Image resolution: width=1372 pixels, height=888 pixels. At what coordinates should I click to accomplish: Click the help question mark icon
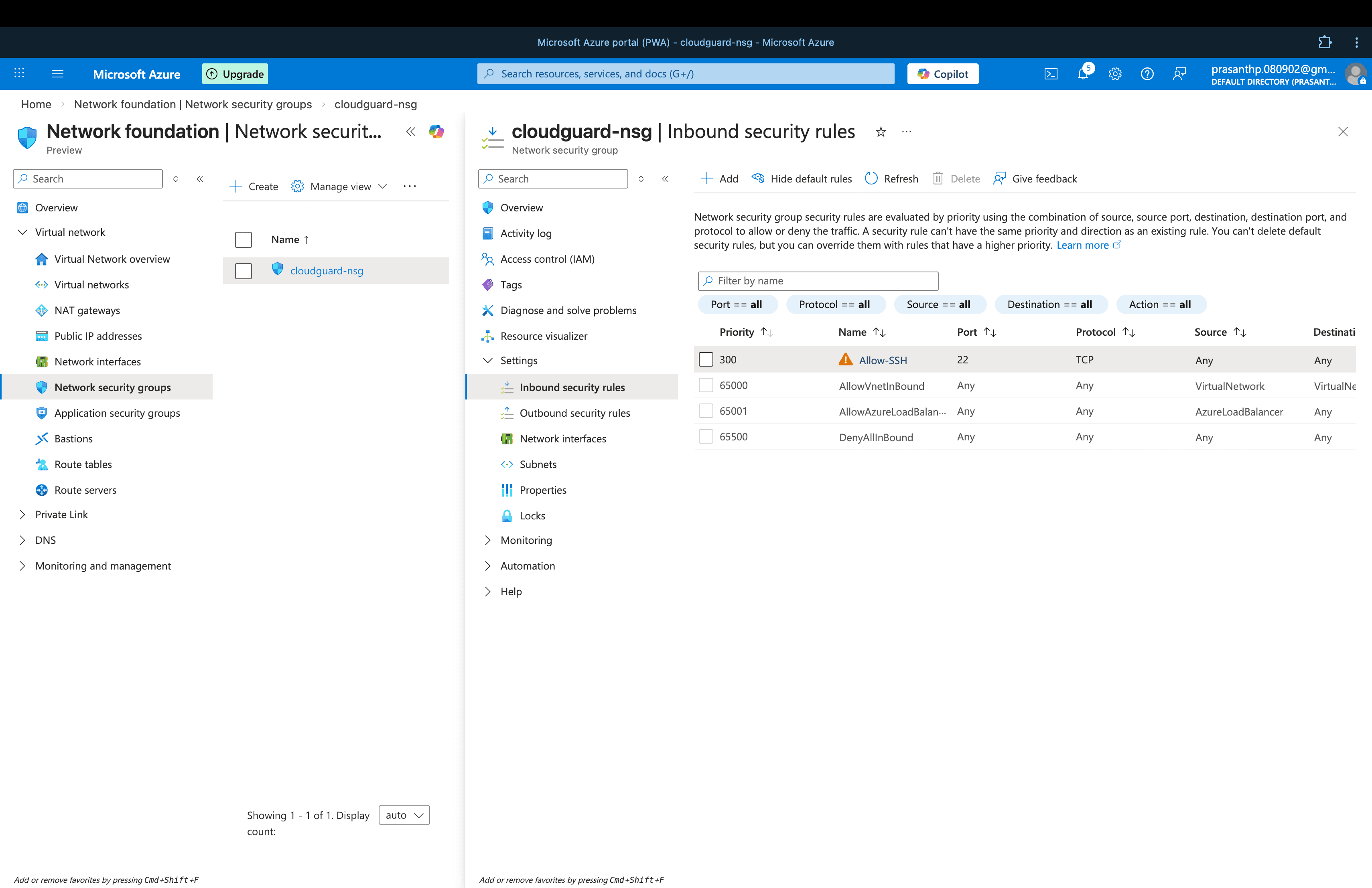[x=1147, y=74]
